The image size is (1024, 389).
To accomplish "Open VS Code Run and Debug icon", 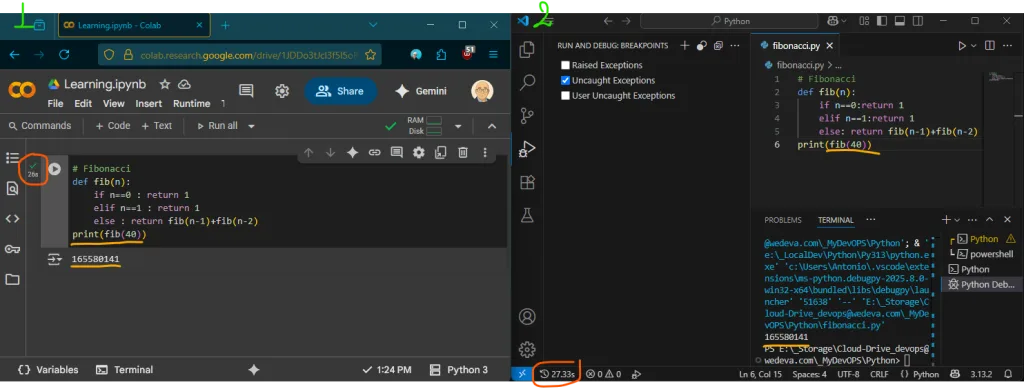I will click(527, 149).
